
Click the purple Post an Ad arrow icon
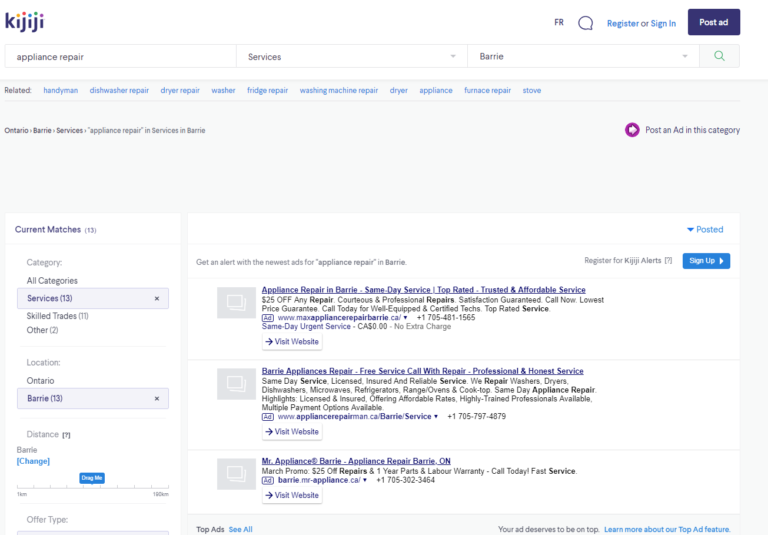point(632,130)
